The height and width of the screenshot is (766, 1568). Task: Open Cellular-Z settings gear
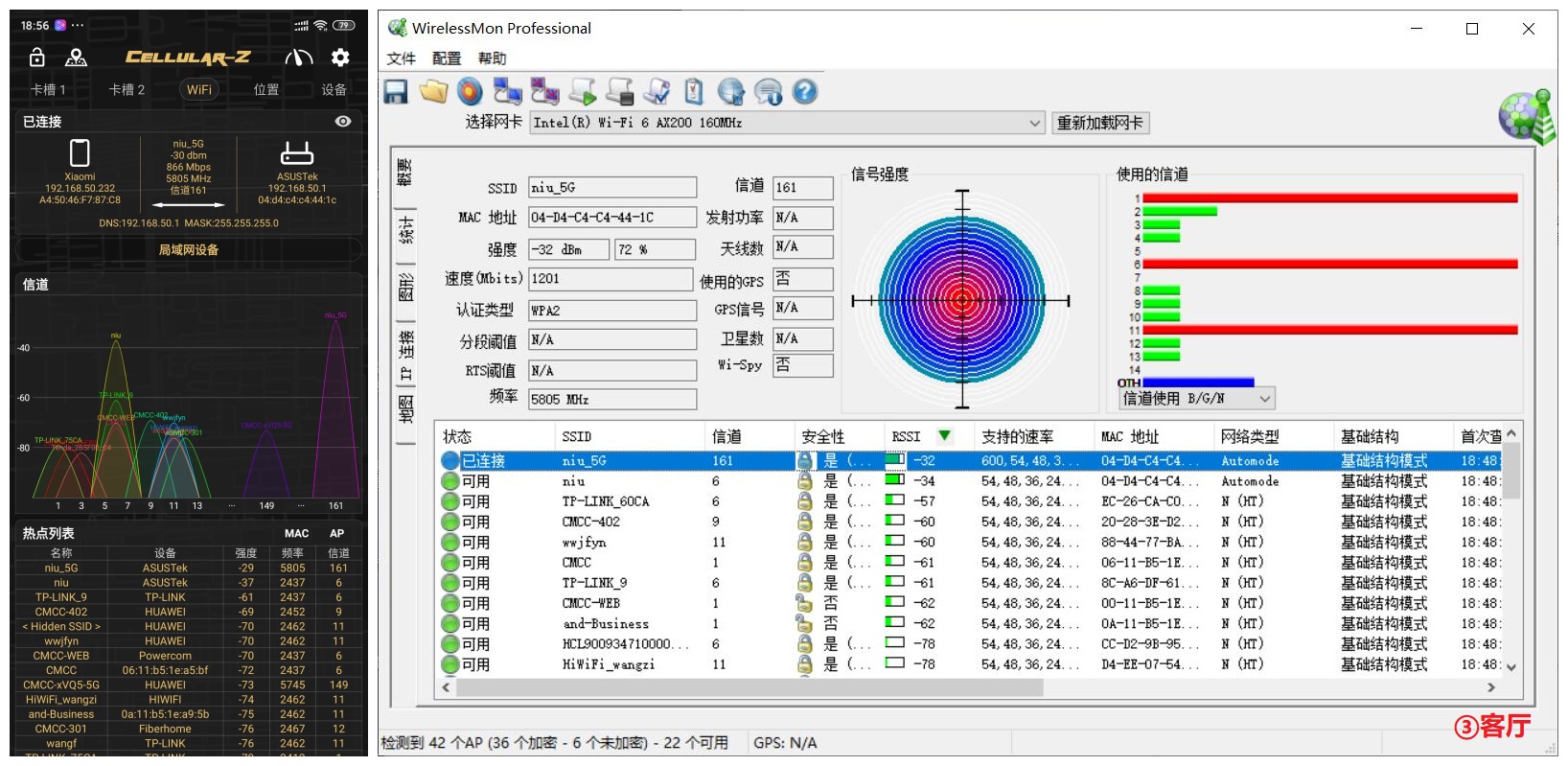click(340, 58)
